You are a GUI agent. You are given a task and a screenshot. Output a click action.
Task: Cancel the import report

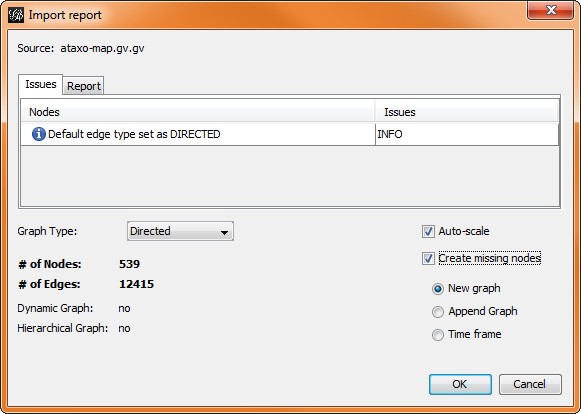(530, 384)
